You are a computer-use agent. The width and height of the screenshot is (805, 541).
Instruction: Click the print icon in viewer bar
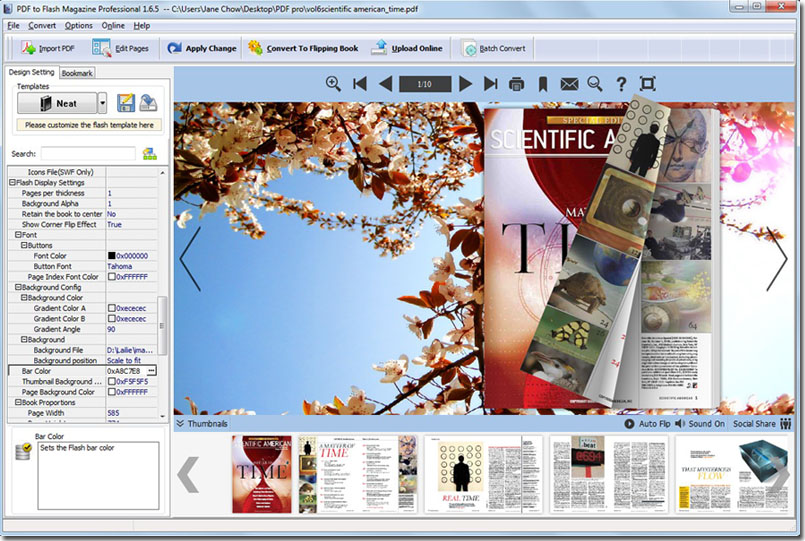516,84
